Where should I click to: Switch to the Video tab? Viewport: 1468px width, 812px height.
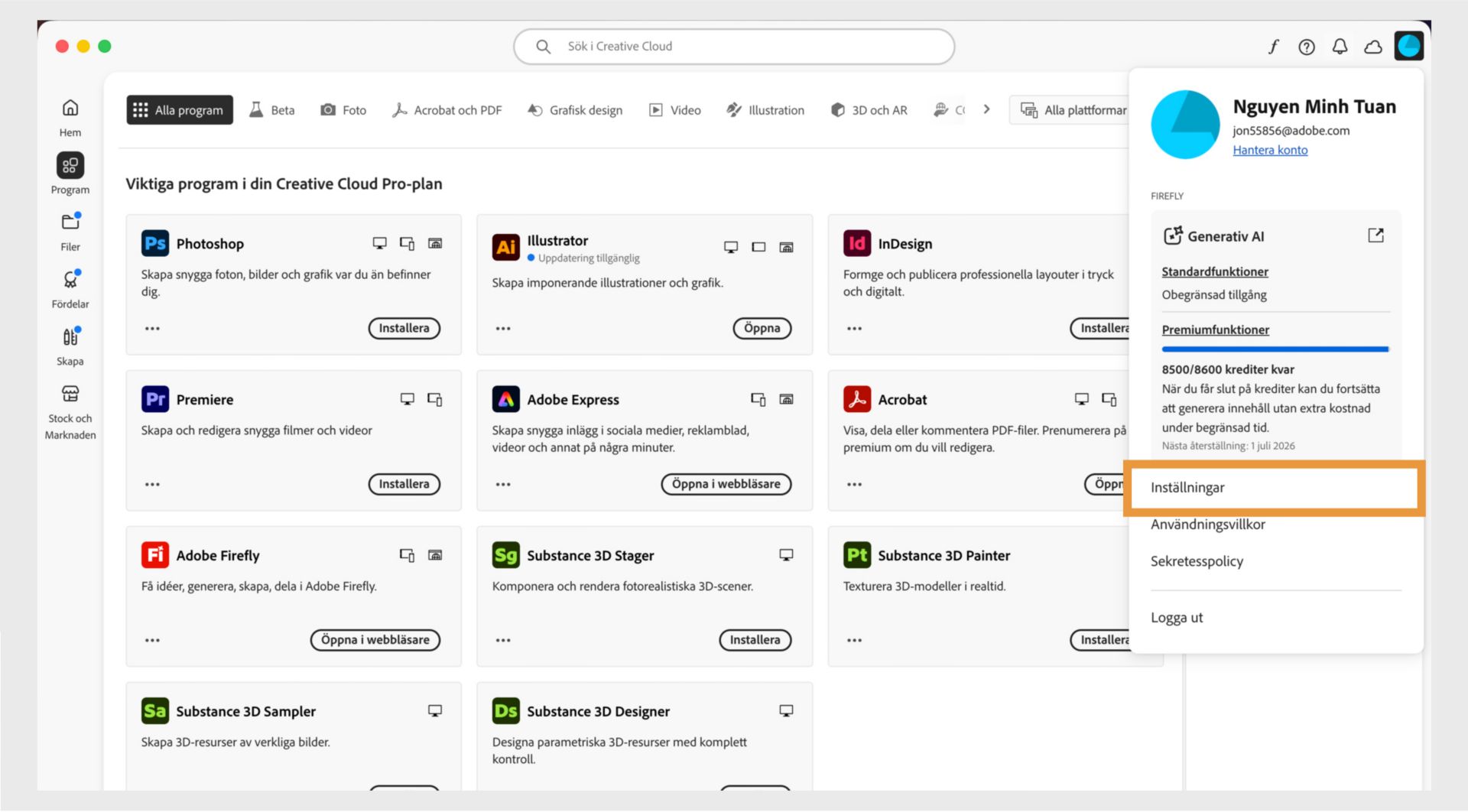tap(674, 110)
